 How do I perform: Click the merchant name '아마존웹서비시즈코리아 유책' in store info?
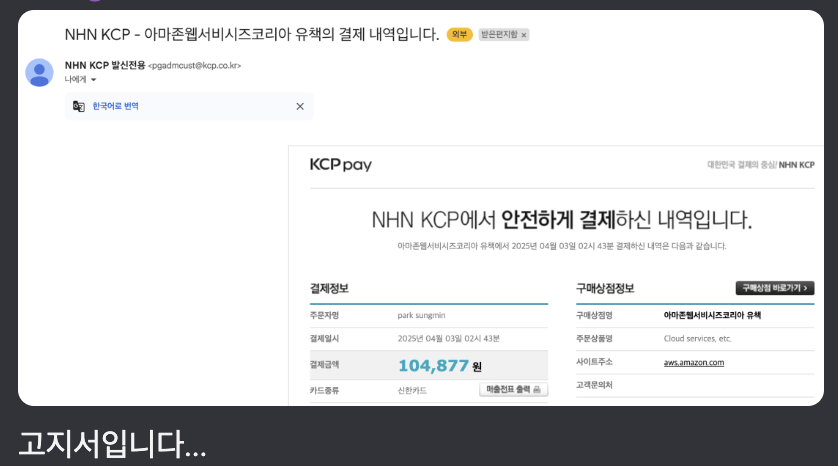712,315
